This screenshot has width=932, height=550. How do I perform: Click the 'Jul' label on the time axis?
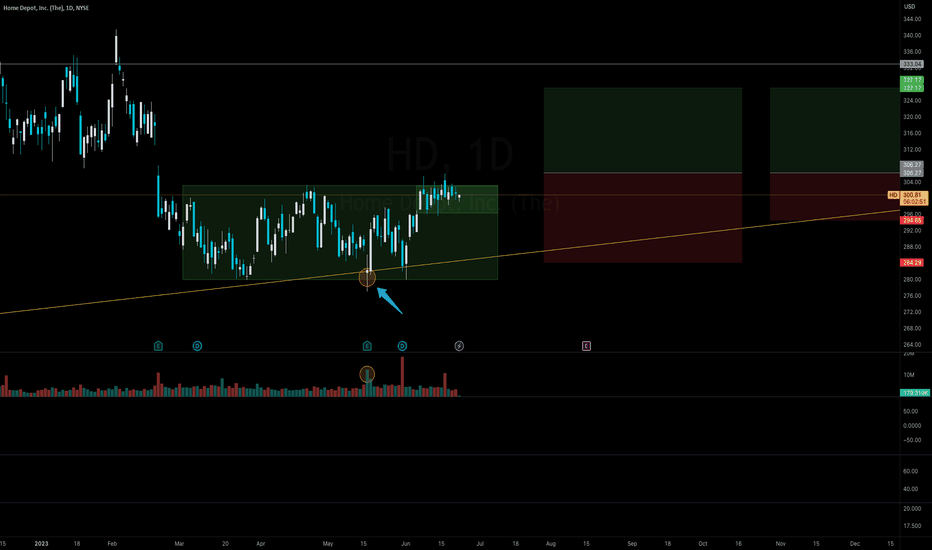(x=480, y=543)
